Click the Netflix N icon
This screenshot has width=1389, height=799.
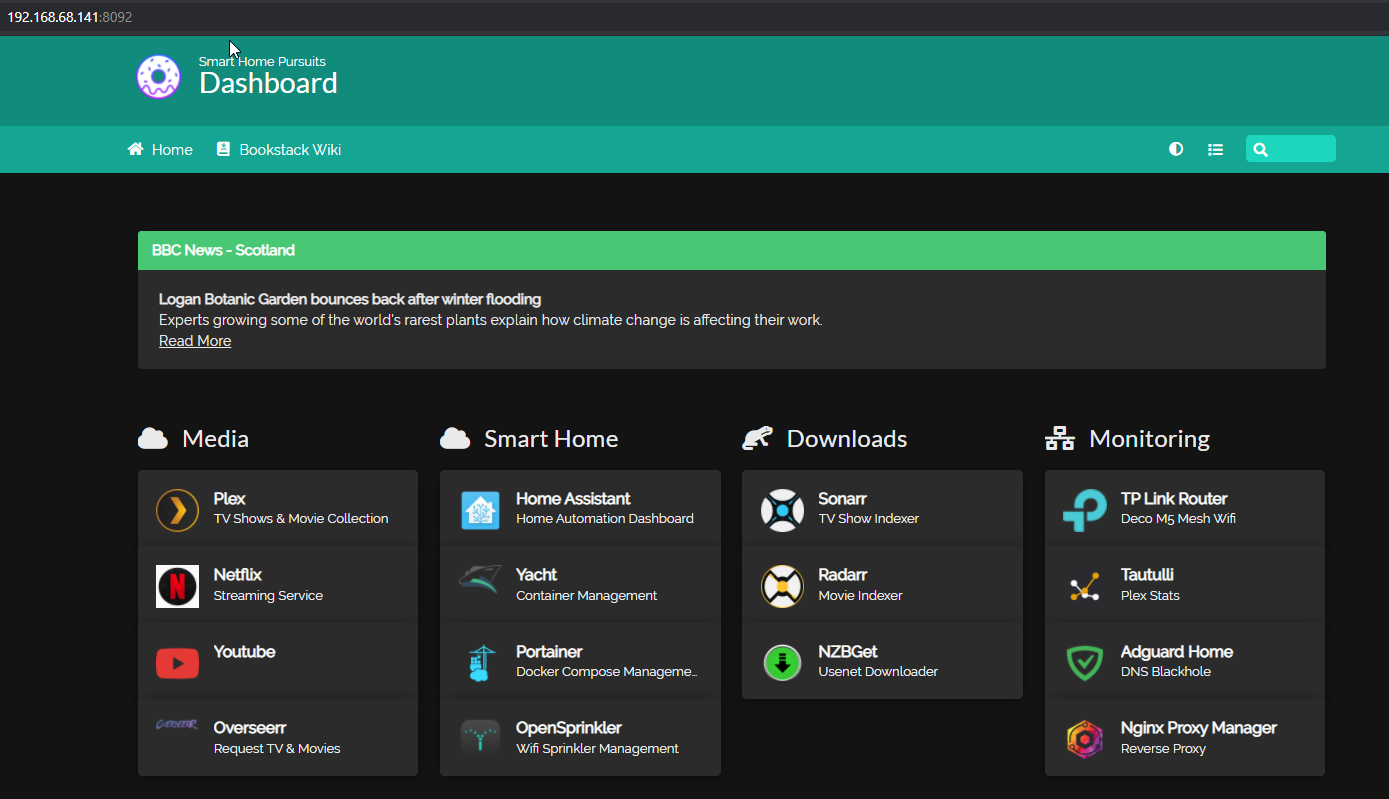177,586
